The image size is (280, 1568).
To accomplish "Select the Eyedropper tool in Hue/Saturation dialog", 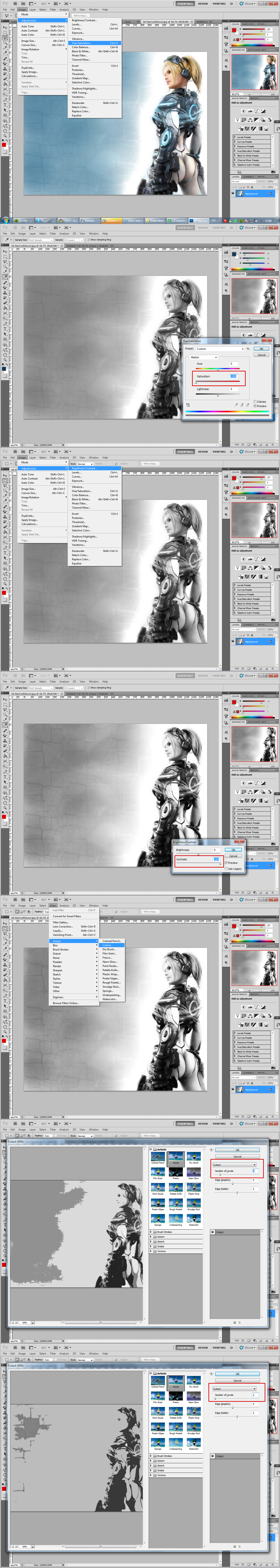I will pyautogui.click(x=236, y=404).
